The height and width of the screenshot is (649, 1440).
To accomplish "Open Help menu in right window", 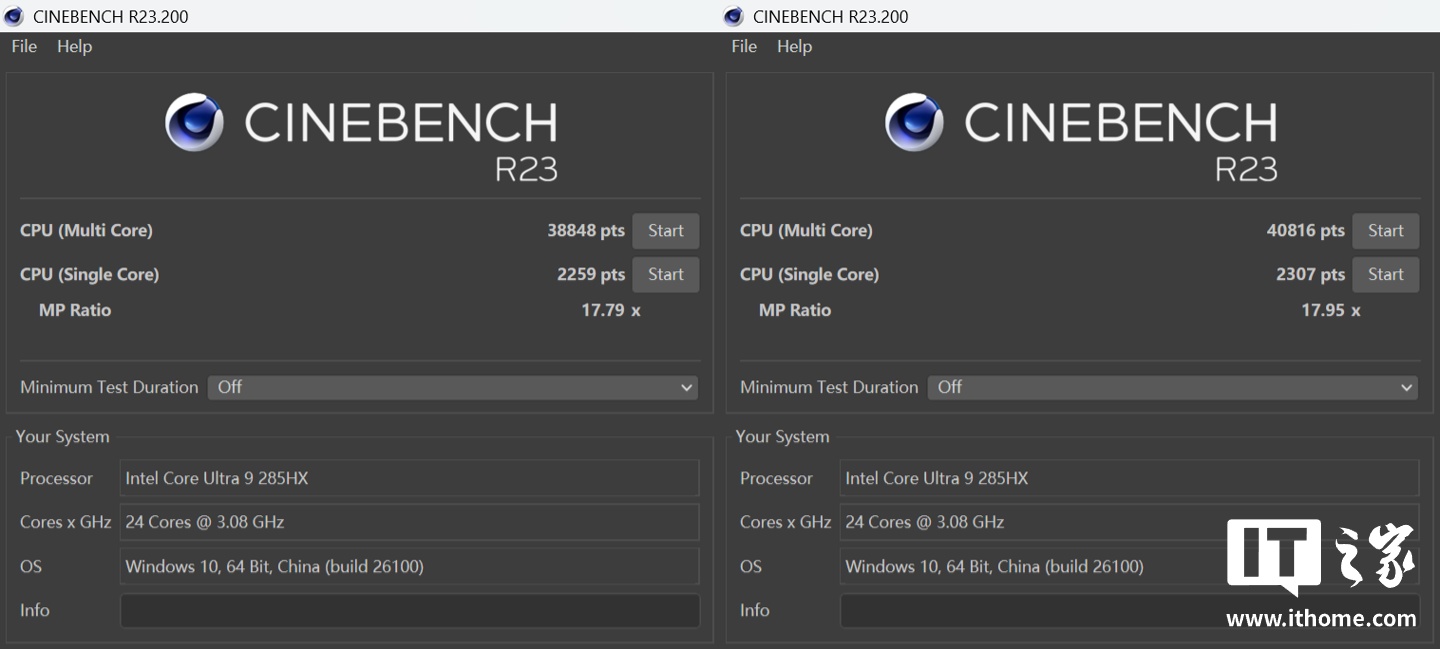I will pyautogui.click(x=794, y=46).
